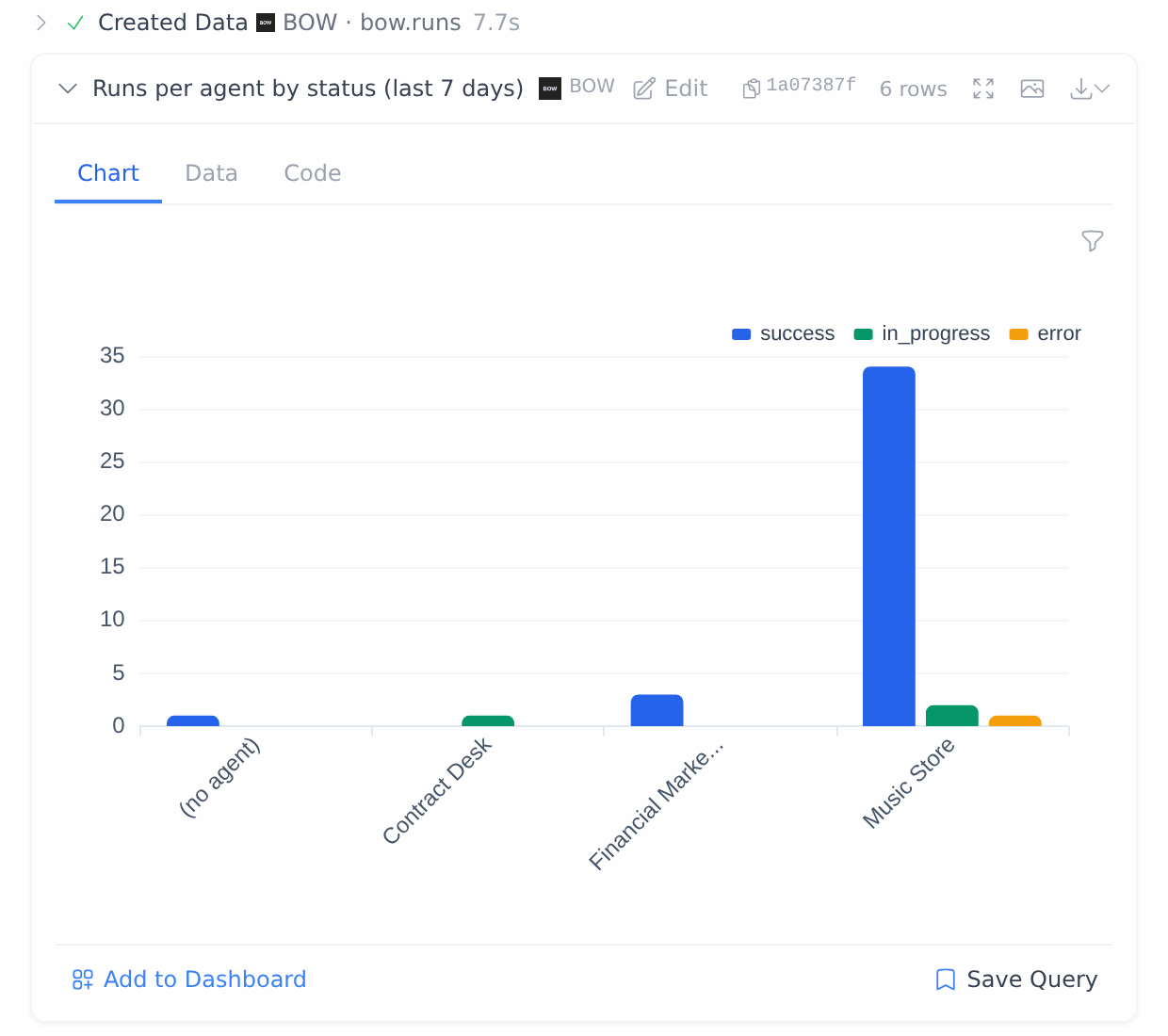The width and height of the screenshot is (1168, 1036).
Task: Expand the Created Data step chevron
Action: click(41, 23)
